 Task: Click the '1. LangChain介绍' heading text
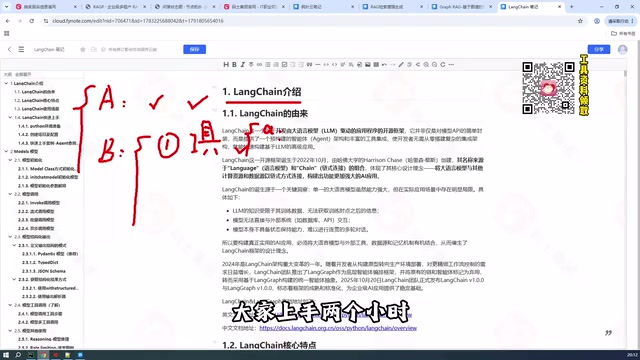[262, 92]
